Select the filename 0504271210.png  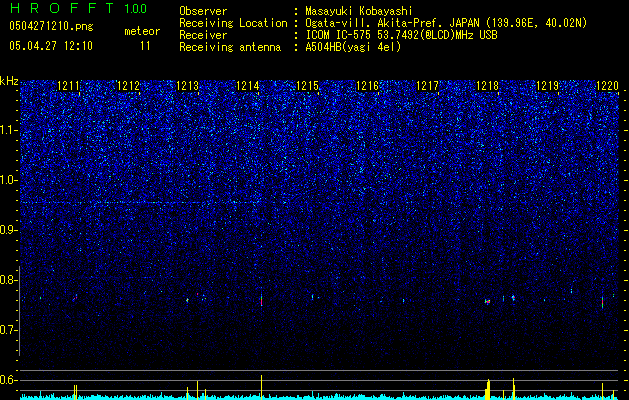(51, 26)
